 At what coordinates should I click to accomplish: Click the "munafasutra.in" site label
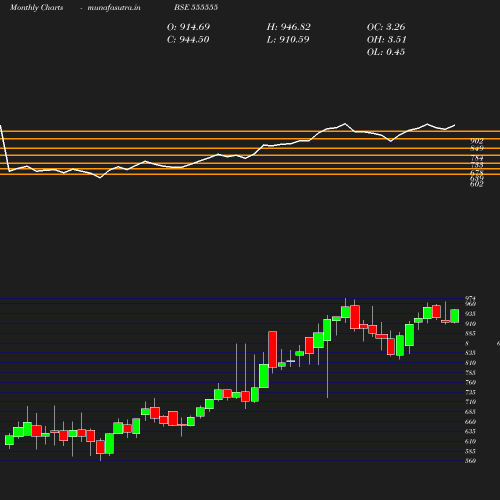[114, 7]
